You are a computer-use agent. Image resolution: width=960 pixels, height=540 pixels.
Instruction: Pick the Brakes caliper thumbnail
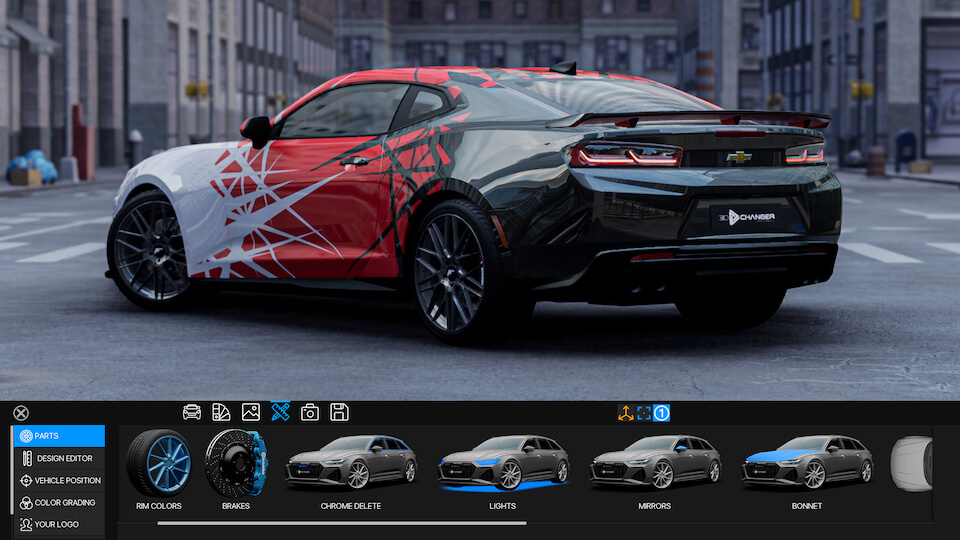[x=236, y=463]
